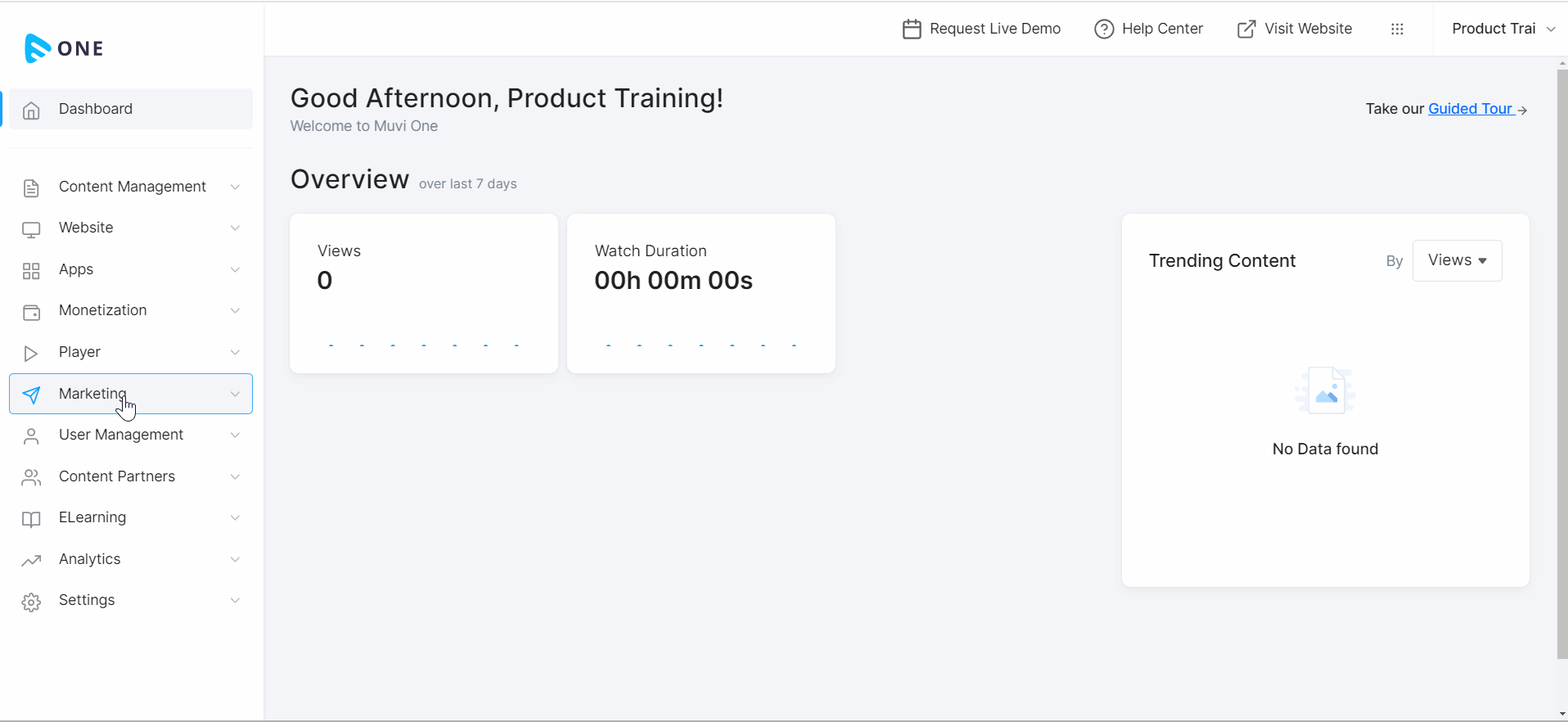Select Player in the sidebar
The image size is (1568, 722).
131,352
